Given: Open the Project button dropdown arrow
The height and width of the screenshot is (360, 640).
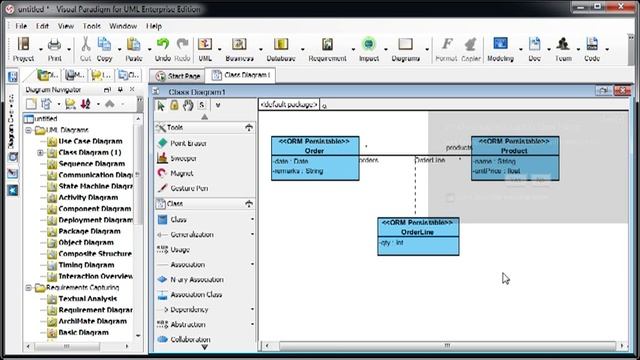Looking at the screenshot, I should tap(40, 49).
